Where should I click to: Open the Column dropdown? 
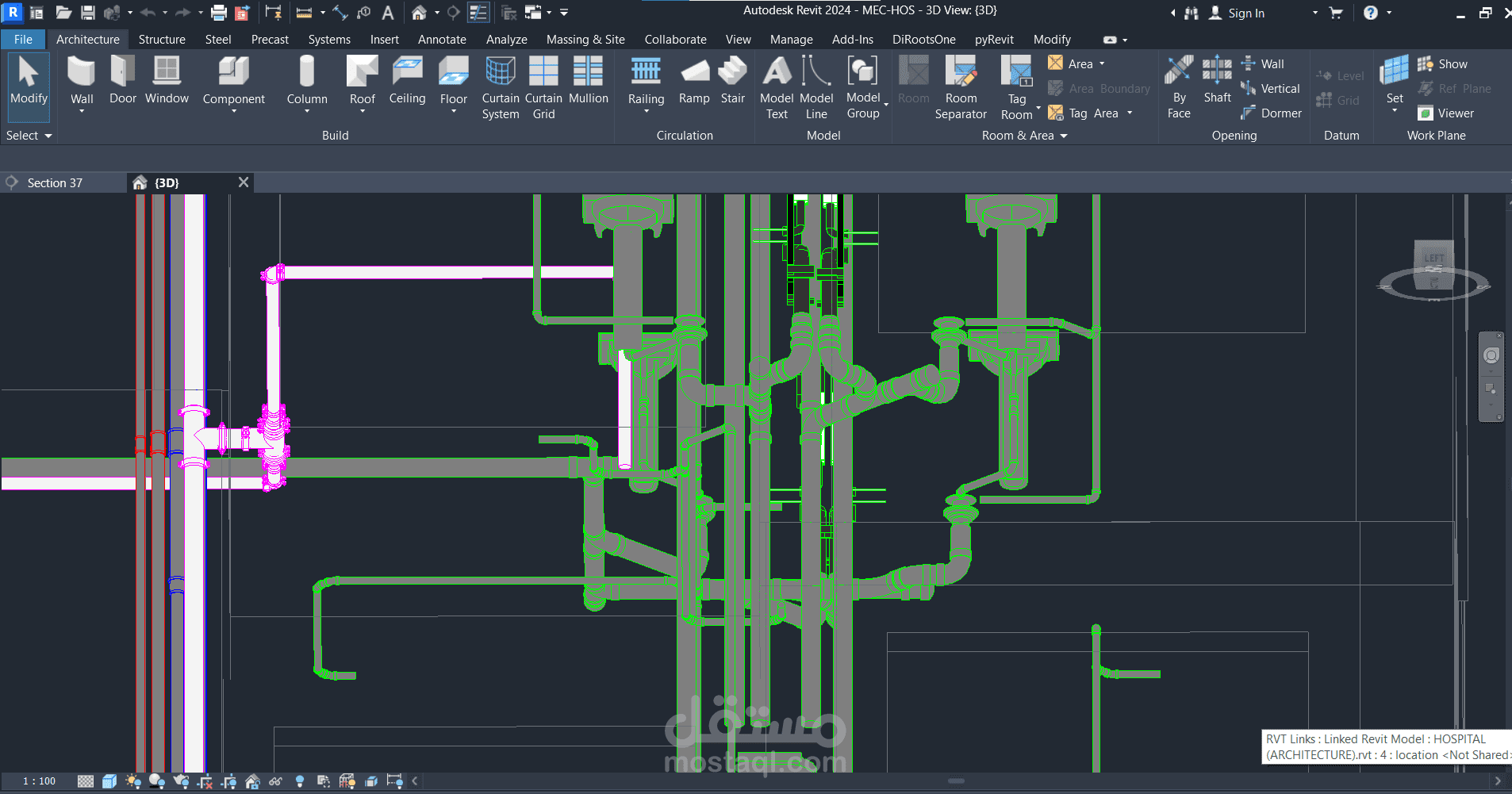[307, 111]
